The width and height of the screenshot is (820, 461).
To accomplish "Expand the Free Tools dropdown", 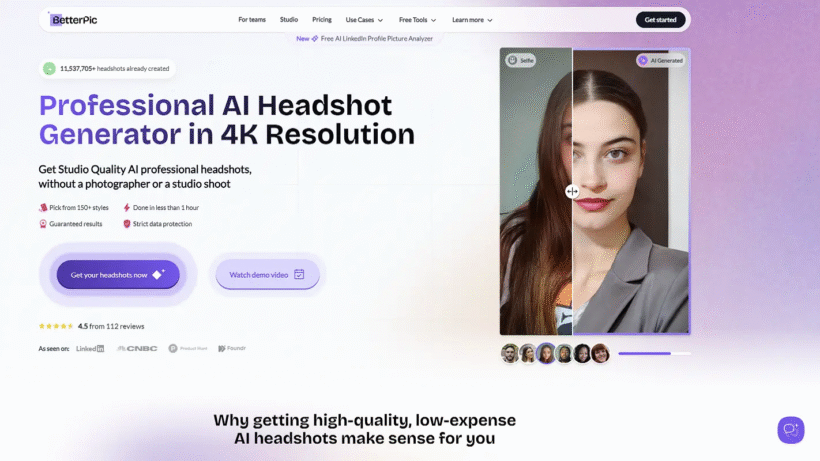I will point(417,20).
